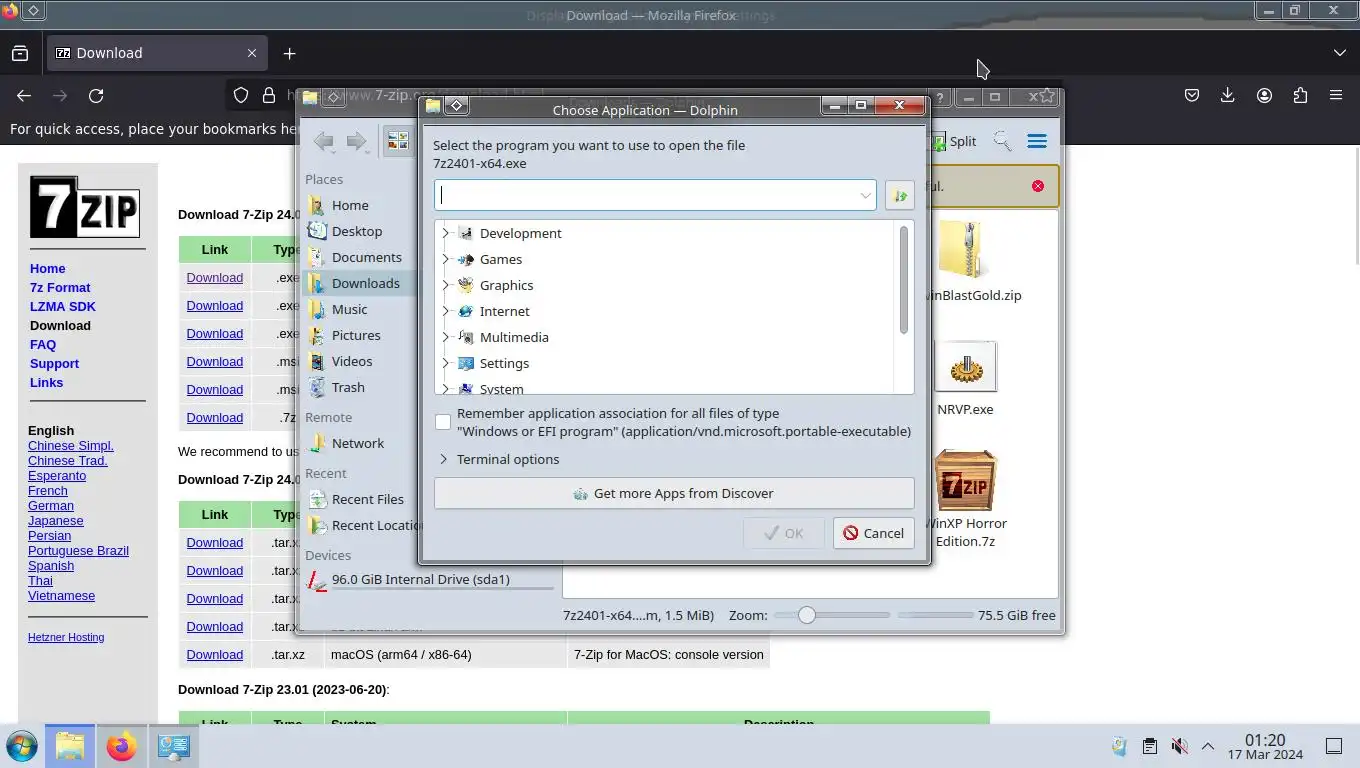The image size is (1360, 768).
Task: Click the browse-for-executable icon beside the input
Action: pos(899,195)
